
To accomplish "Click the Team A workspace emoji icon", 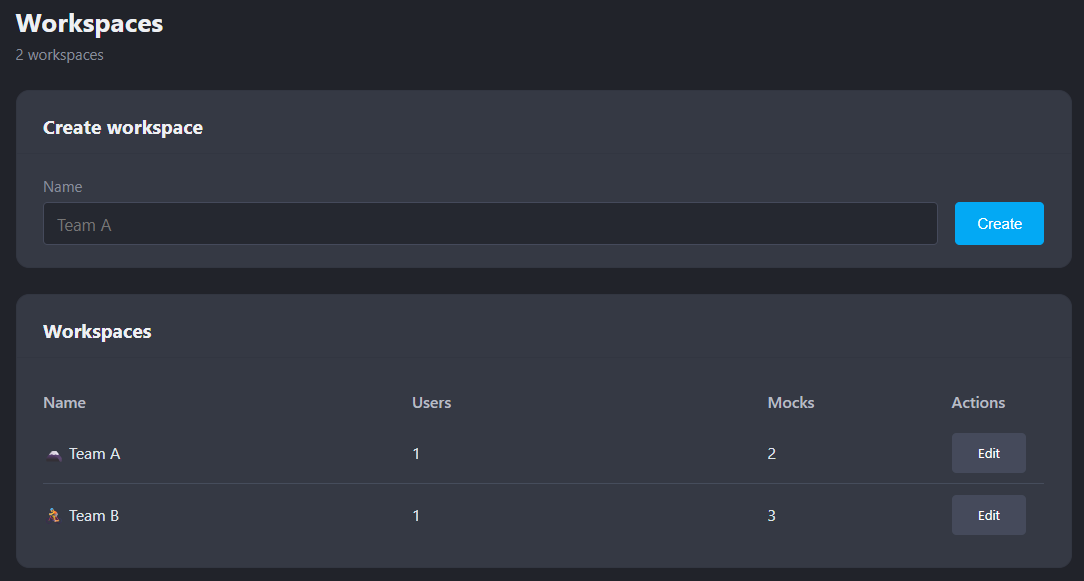I will pos(54,454).
